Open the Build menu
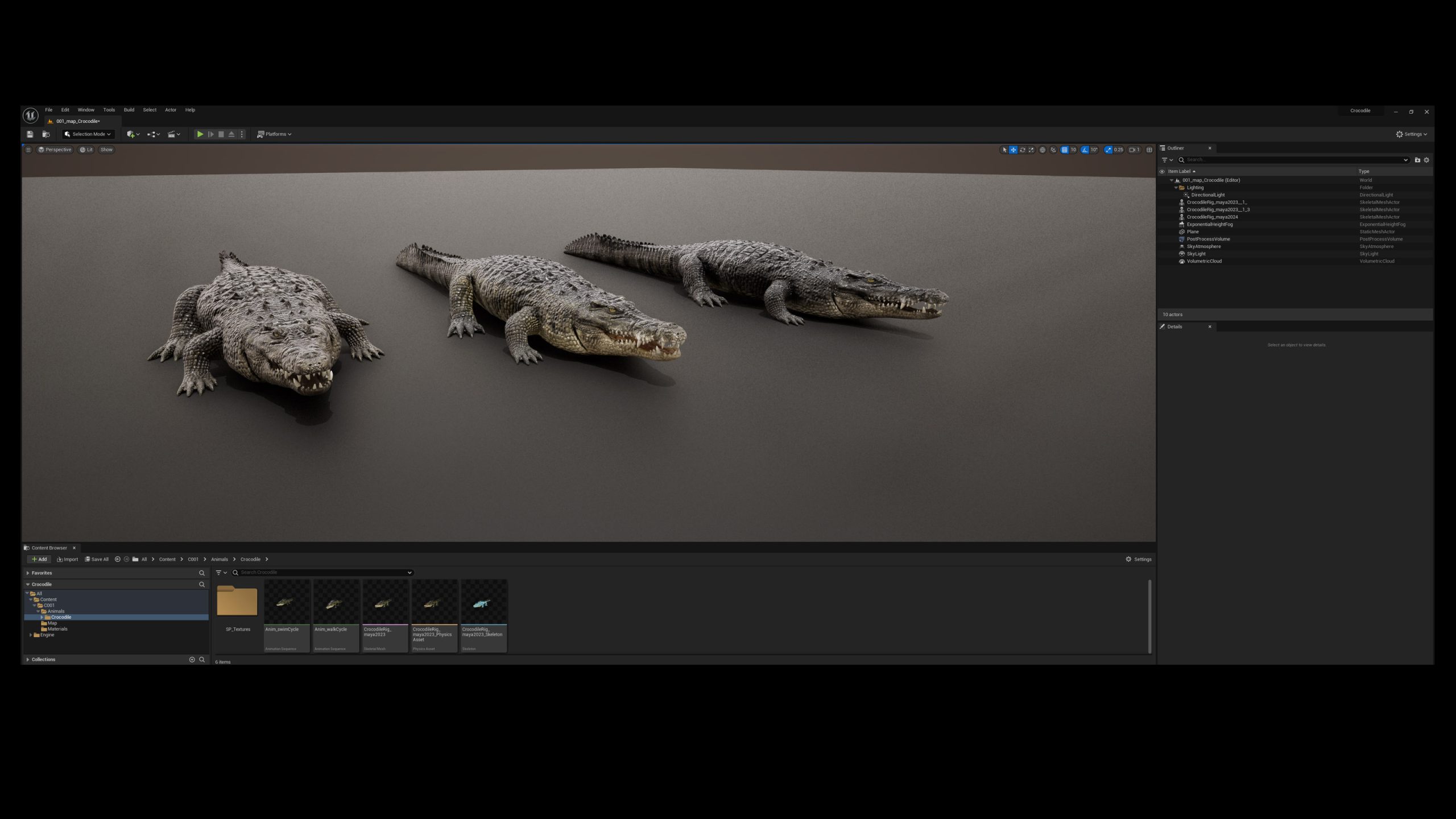Image resolution: width=1456 pixels, height=819 pixels. 129,110
